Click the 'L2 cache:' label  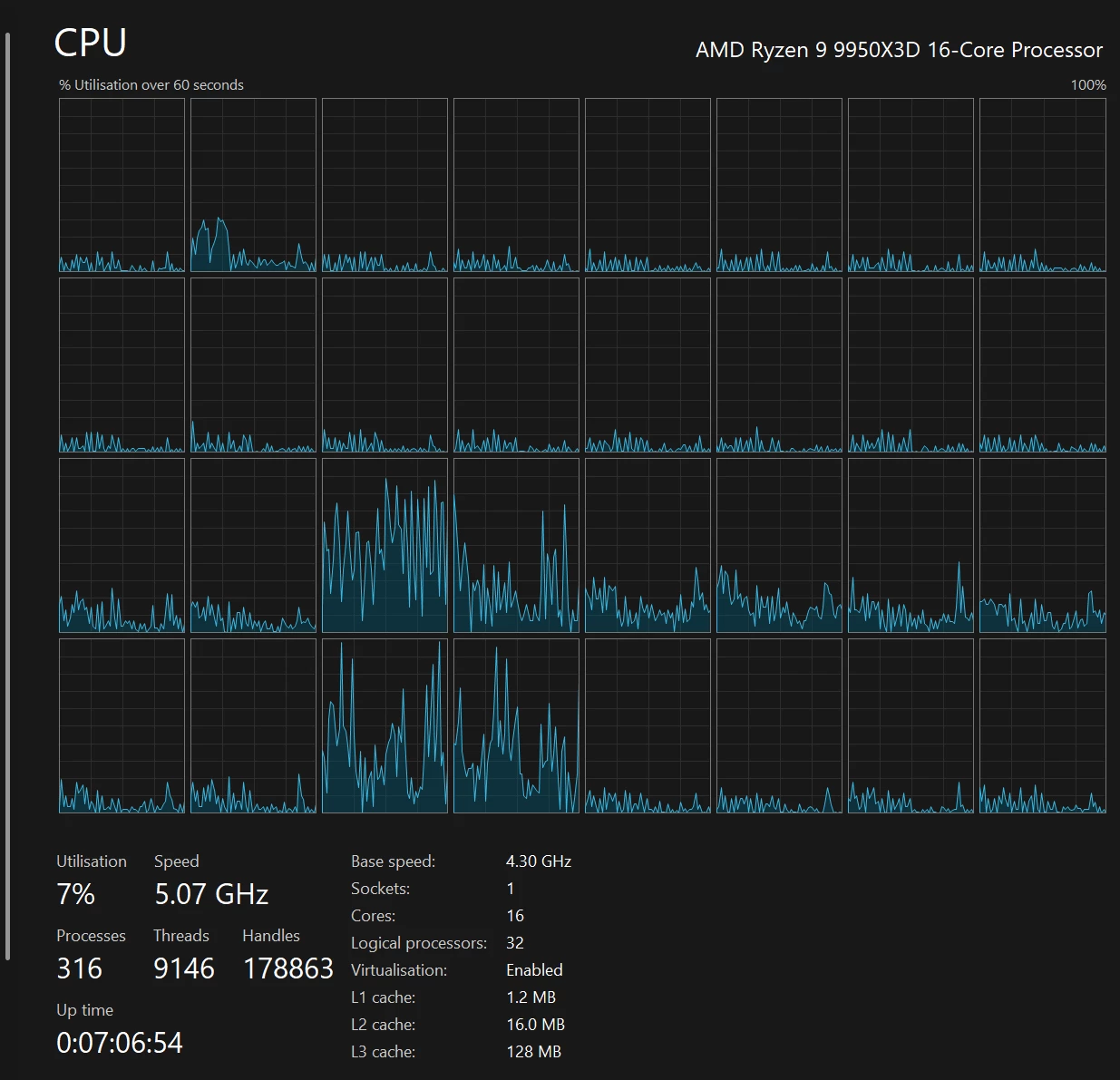384,1025
